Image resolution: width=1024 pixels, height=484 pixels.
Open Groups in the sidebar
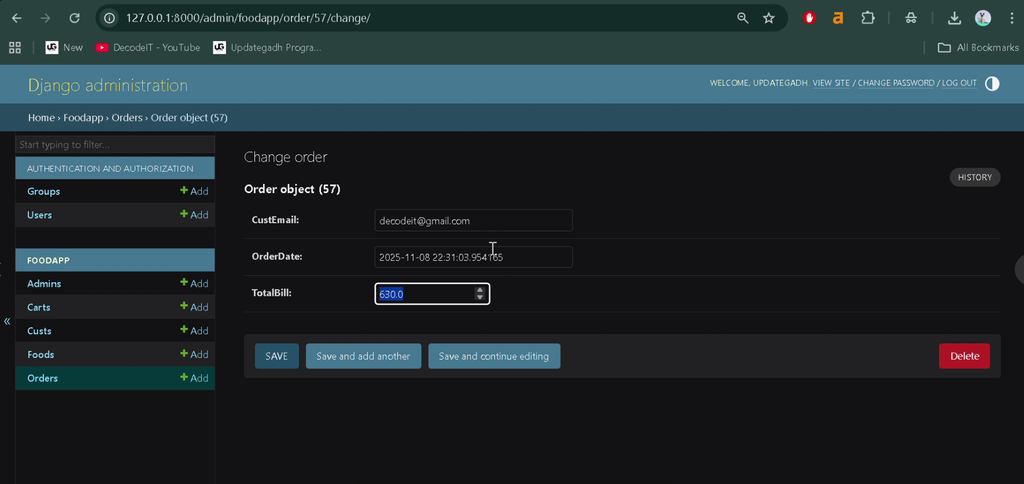[x=44, y=191]
